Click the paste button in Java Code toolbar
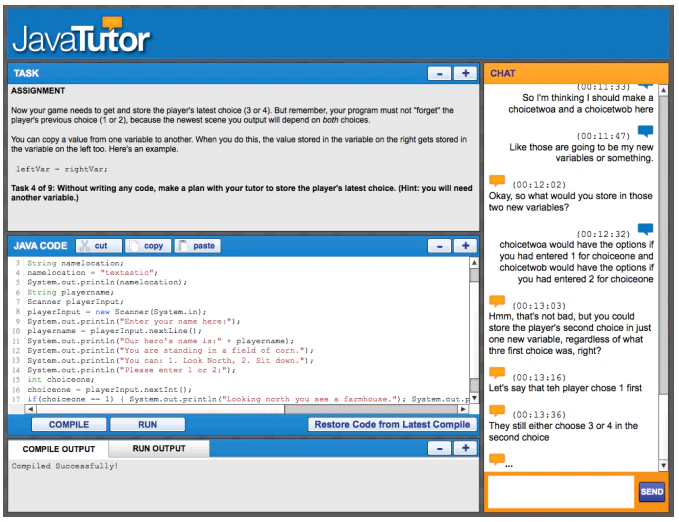The image size is (679, 522). (x=198, y=246)
